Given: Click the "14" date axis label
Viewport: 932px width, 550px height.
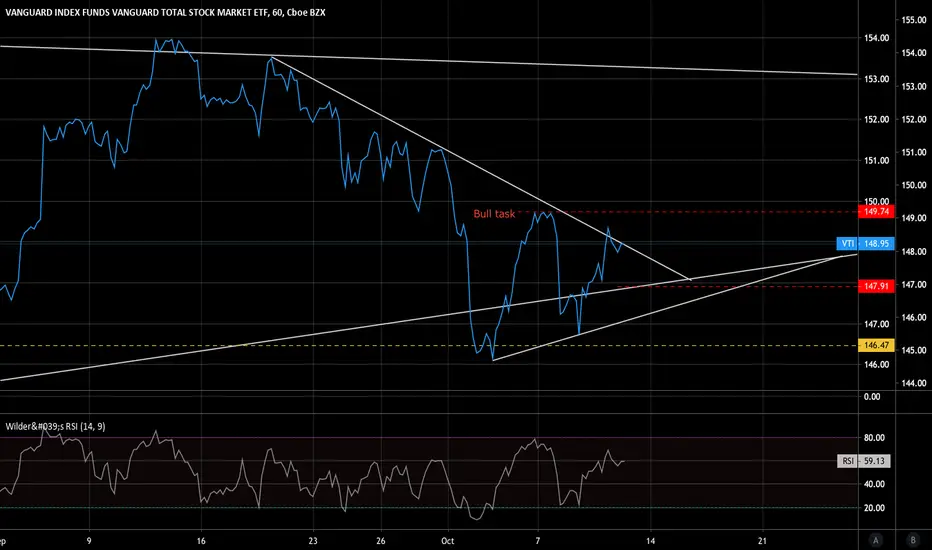Looking at the screenshot, I should pos(651,540).
